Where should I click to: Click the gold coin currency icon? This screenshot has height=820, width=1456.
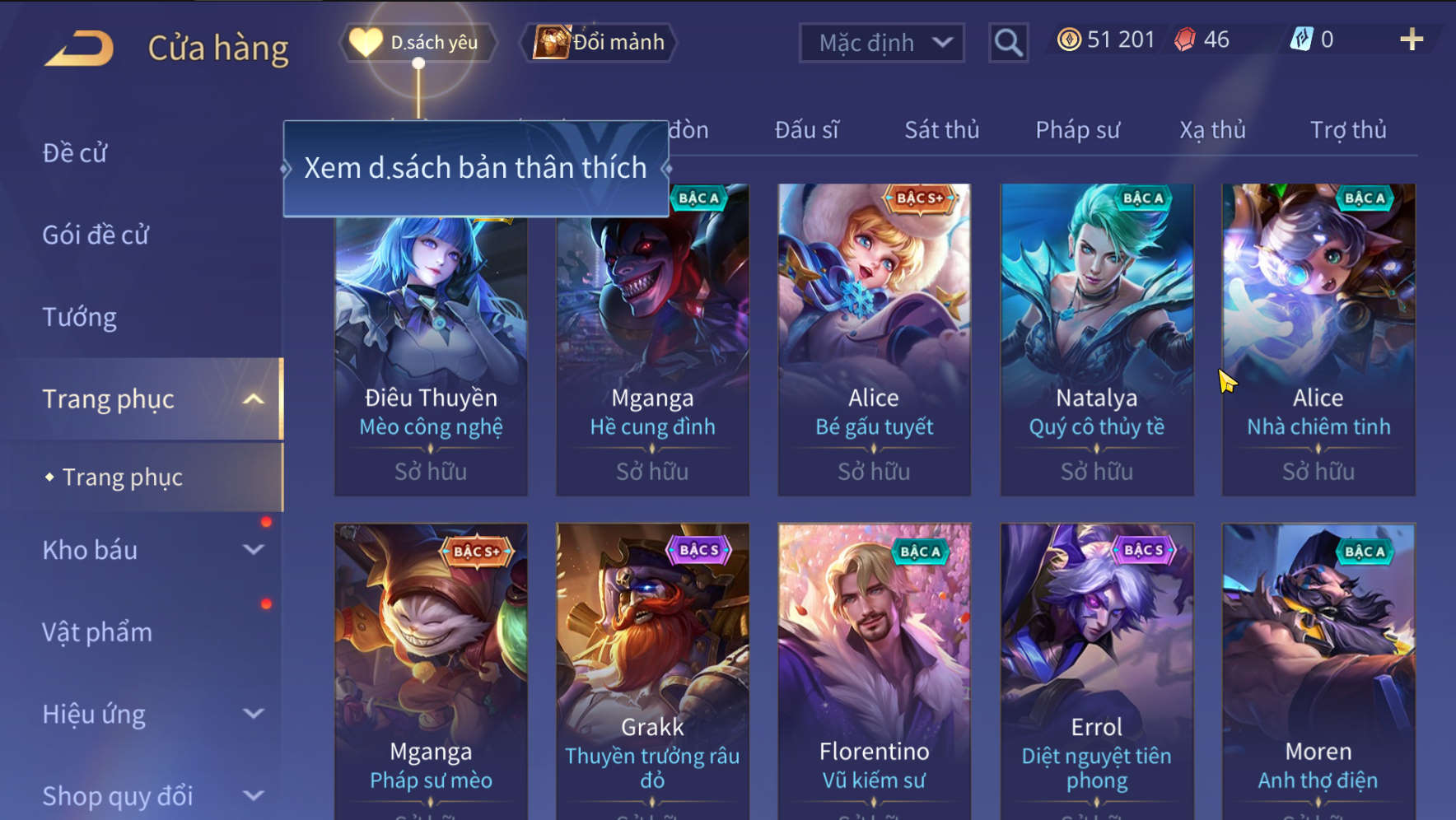pos(1069,40)
